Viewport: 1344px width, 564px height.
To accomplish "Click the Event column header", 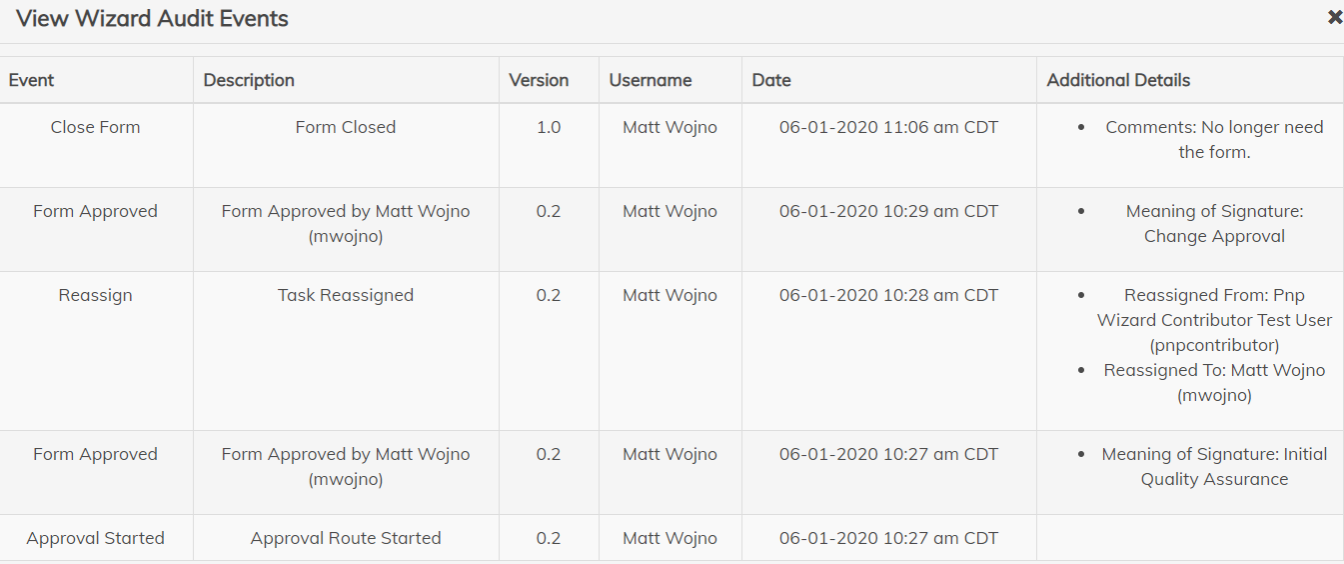I will tap(32, 80).
